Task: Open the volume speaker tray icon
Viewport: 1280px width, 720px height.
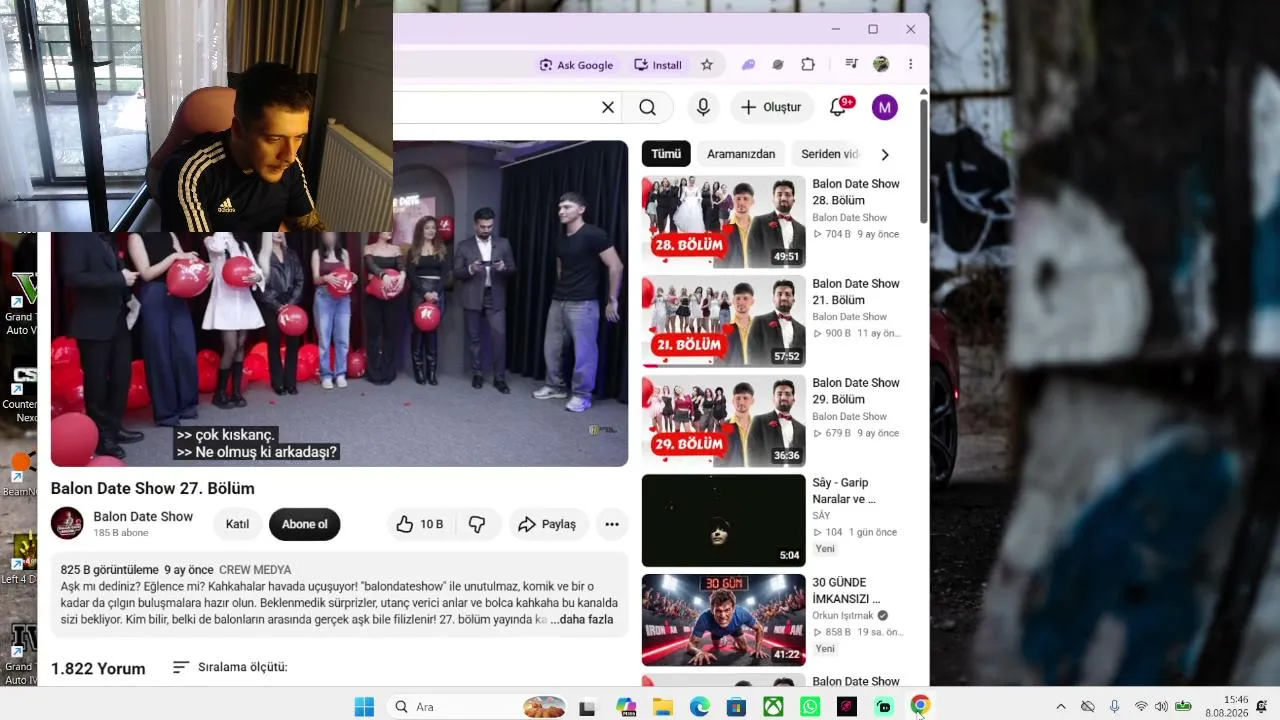Action: coord(1161,707)
